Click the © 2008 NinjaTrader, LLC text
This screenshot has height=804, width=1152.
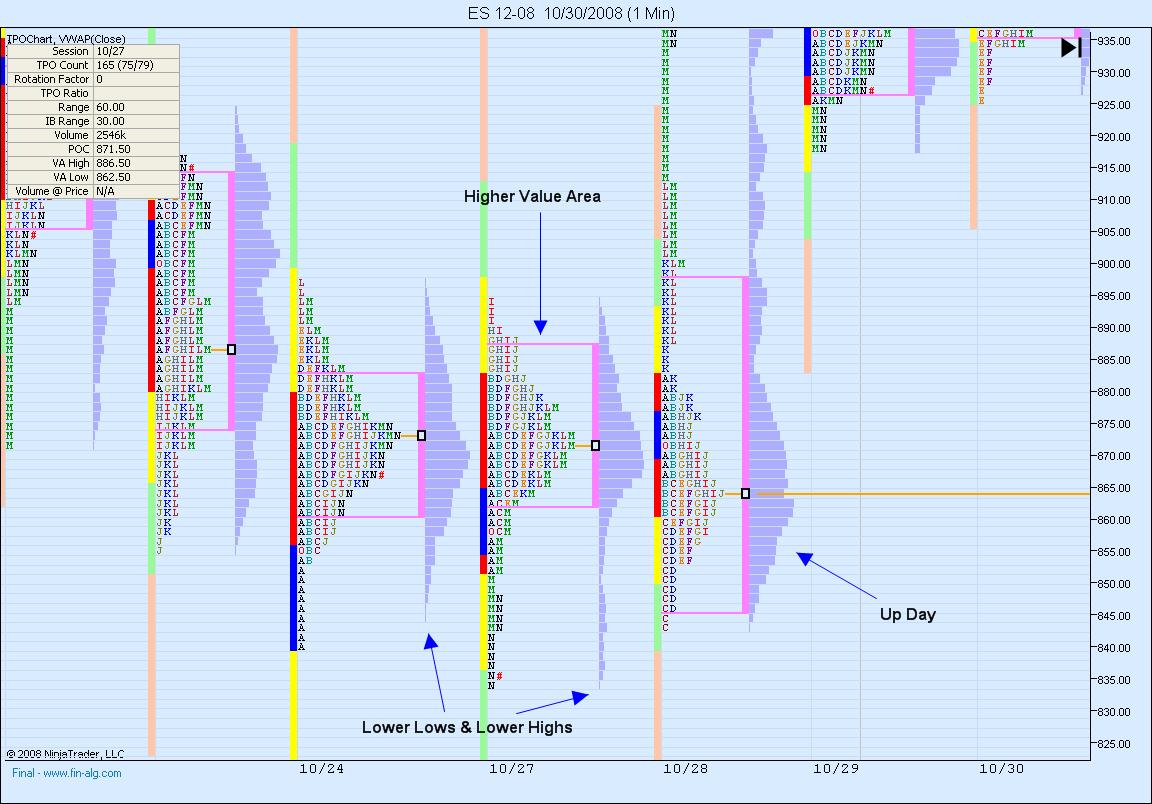pos(65,754)
